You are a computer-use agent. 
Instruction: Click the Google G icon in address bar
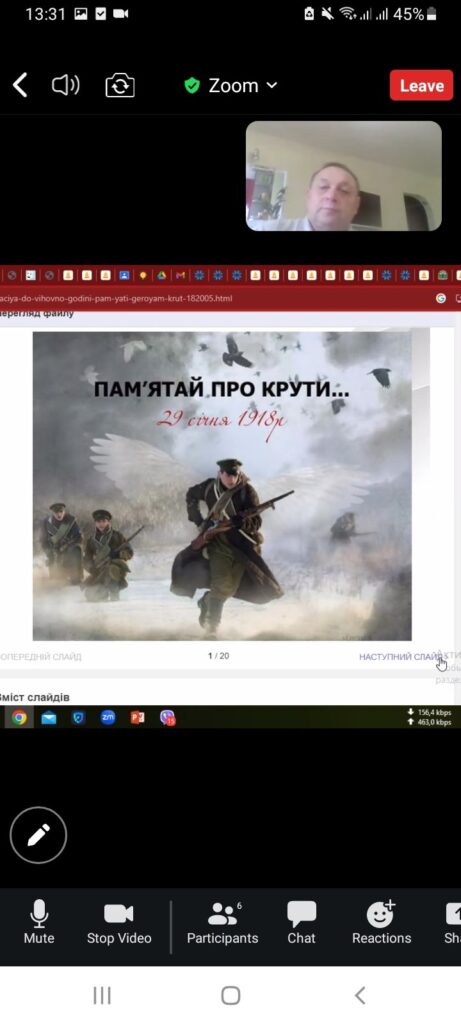click(441, 298)
